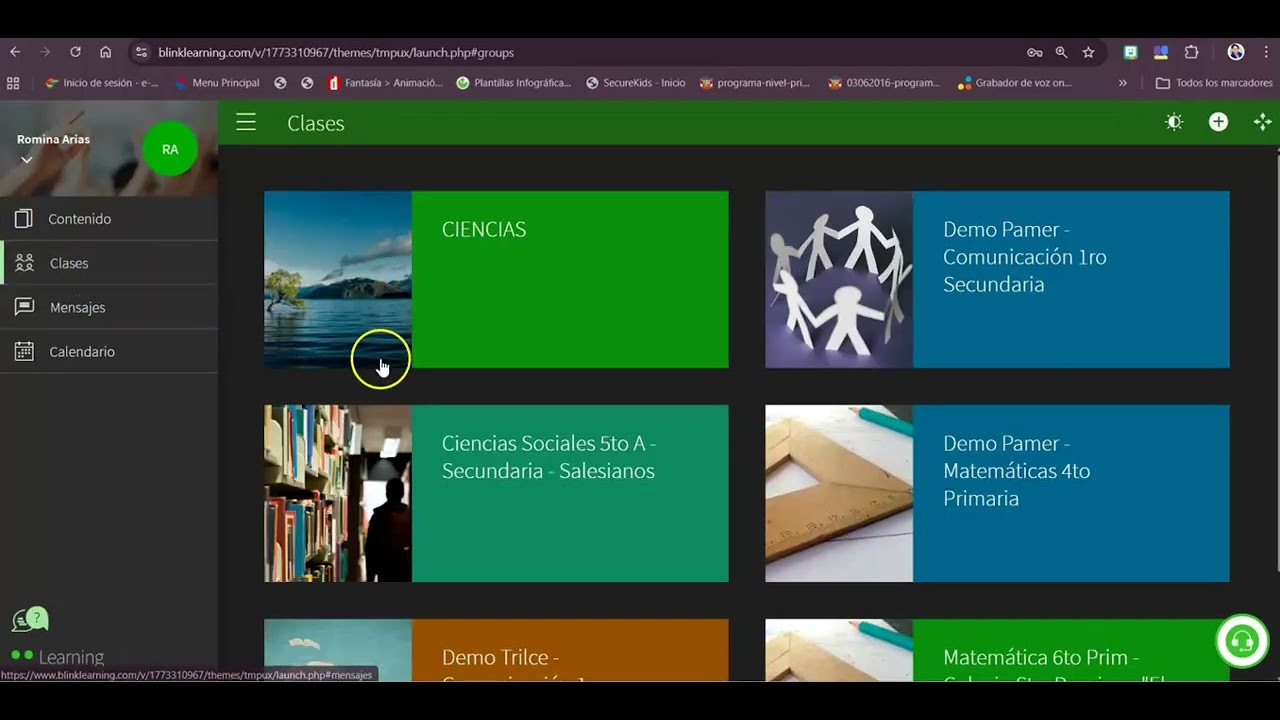Click the paper people circle thumbnail
Image resolution: width=1280 pixels, height=720 pixels.
pyautogui.click(x=839, y=279)
